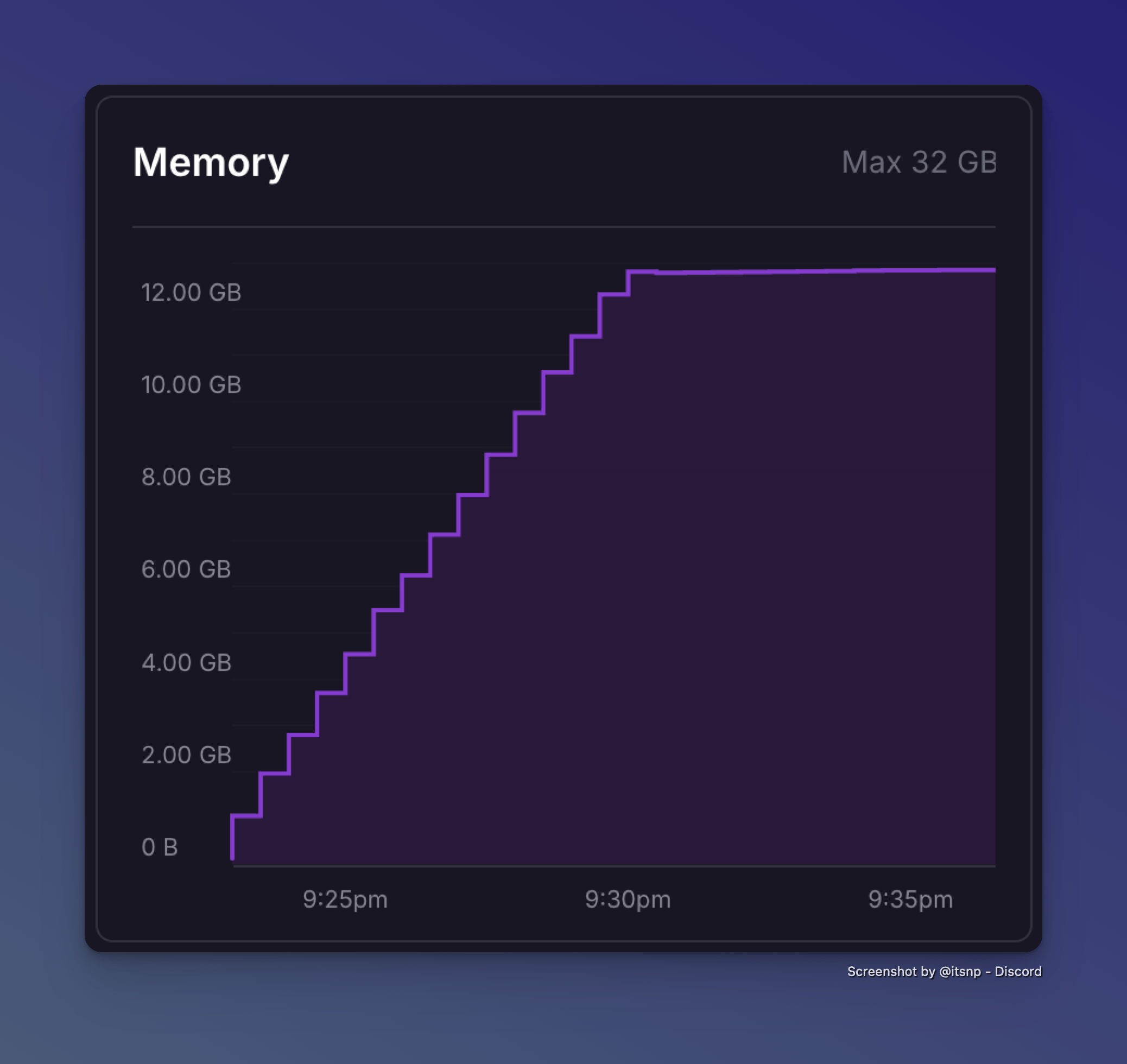Select the 9:35pm time label
Image resolution: width=1127 pixels, height=1064 pixels.
(910, 900)
